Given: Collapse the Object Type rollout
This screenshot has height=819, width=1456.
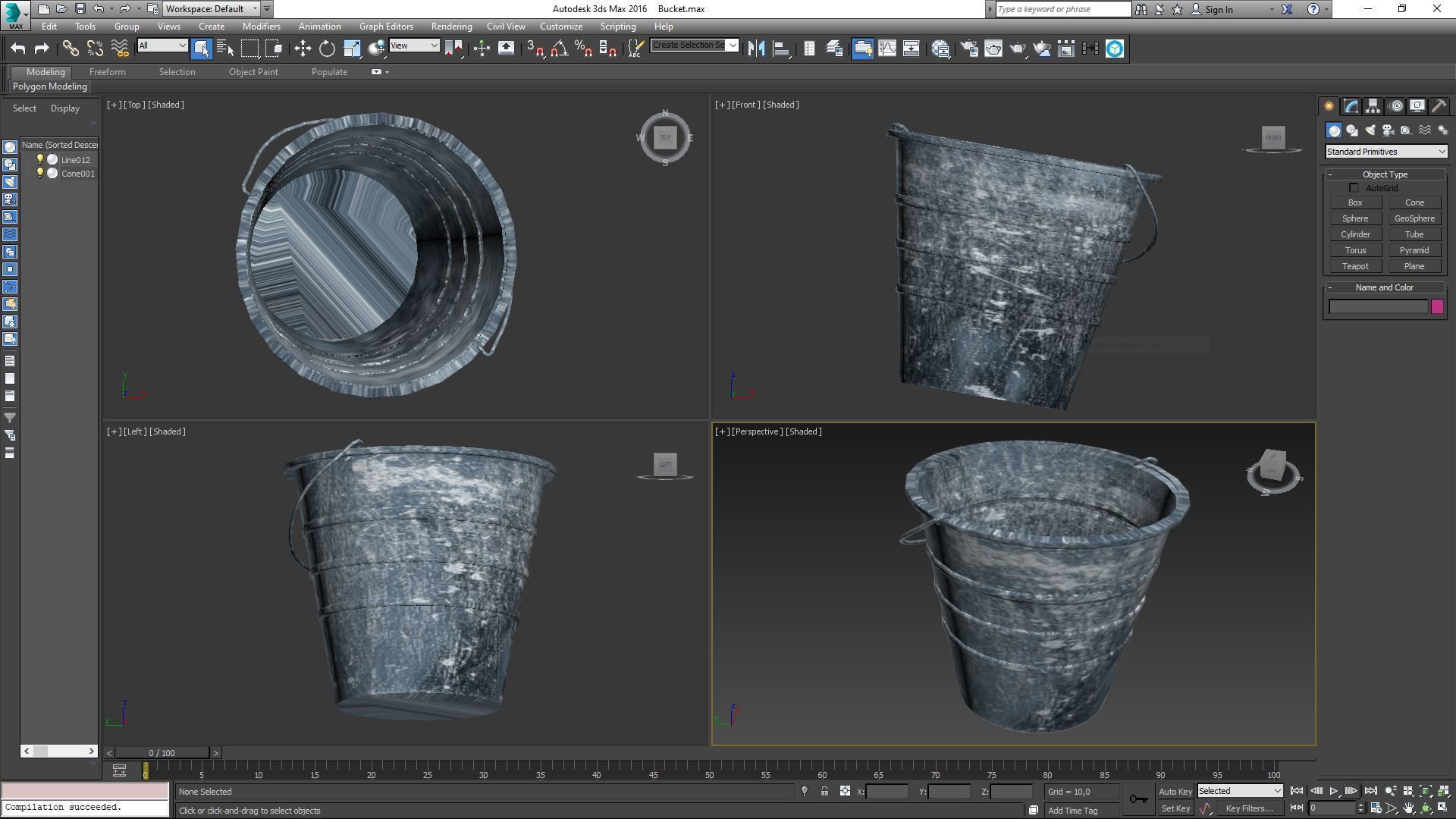Looking at the screenshot, I should tap(1385, 174).
